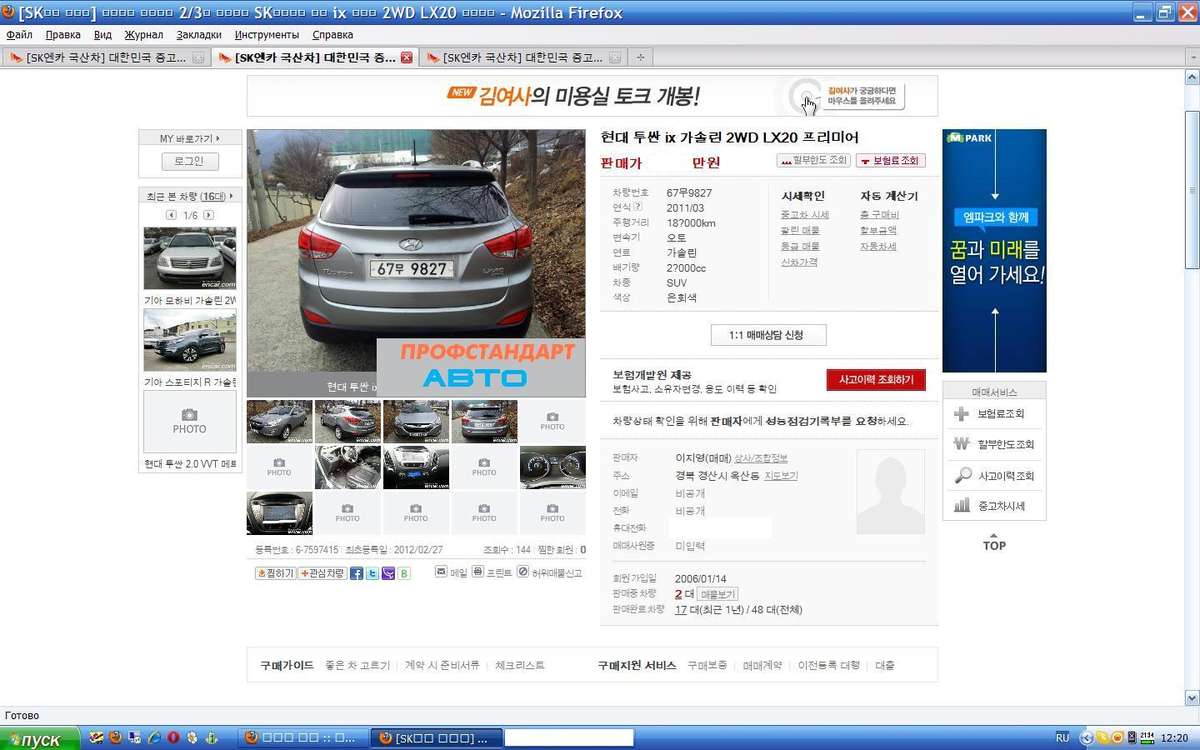Switch to the third SK엔카 browser tab
Image resolution: width=1200 pixels, height=750 pixels.
pyautogui.click(x=523, y=58)
